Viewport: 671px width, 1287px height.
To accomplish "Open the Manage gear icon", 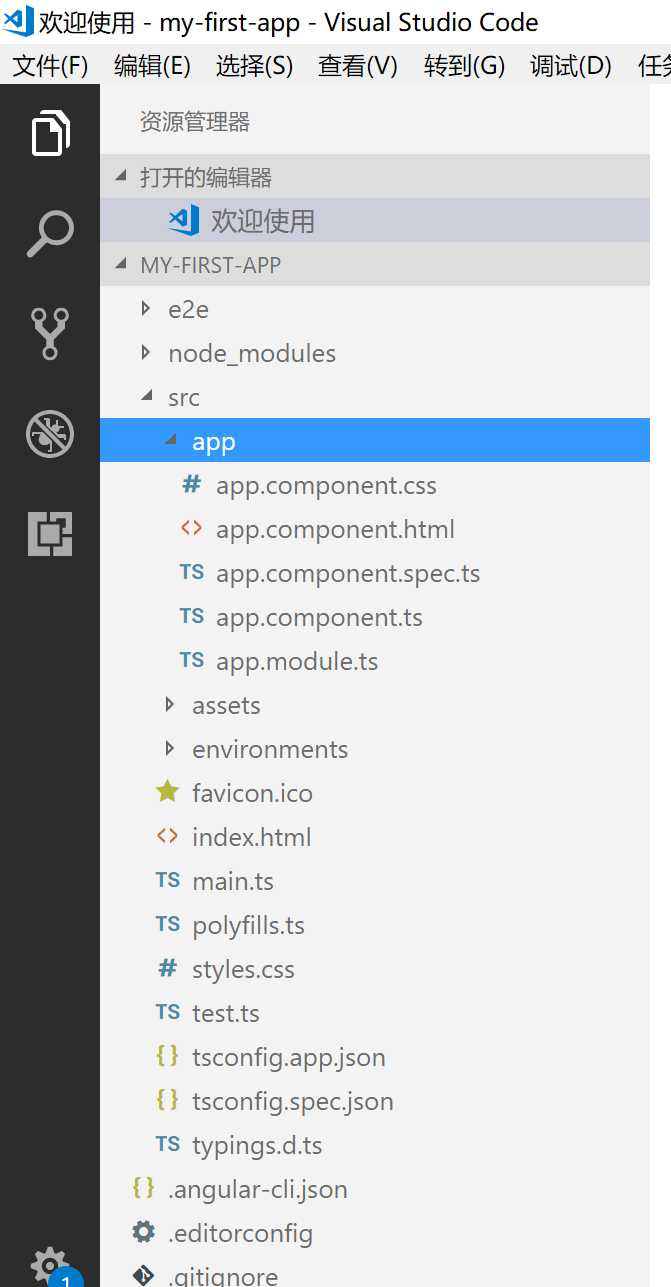I will 50,1264.
